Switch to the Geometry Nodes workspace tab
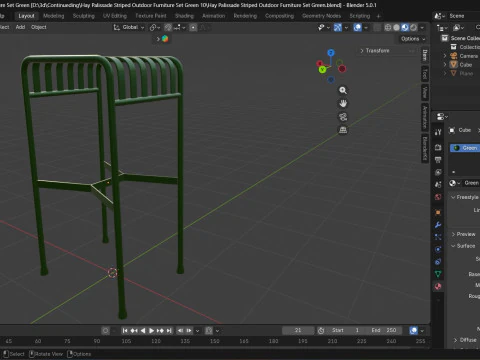480x360 pixels. [x=321, y=16]
